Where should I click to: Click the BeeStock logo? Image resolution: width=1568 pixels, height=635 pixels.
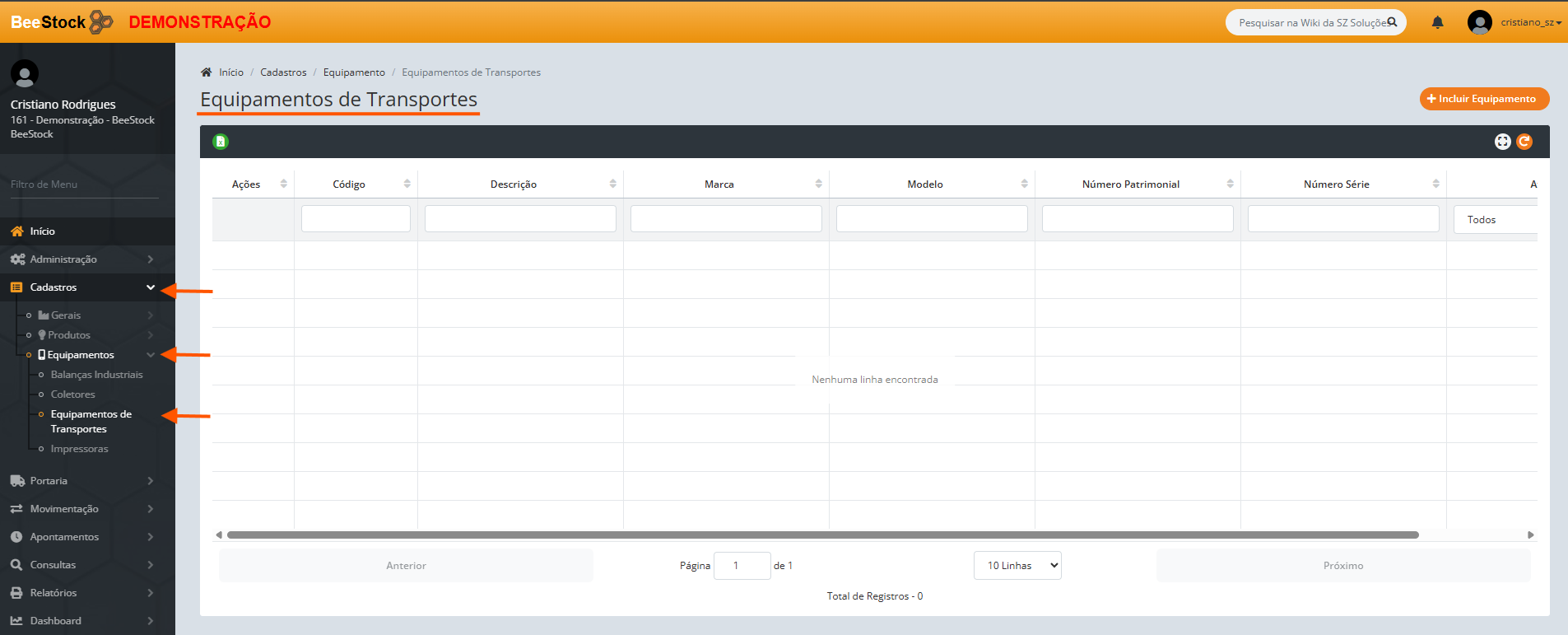pyautogui.click(x=62, y=22)
